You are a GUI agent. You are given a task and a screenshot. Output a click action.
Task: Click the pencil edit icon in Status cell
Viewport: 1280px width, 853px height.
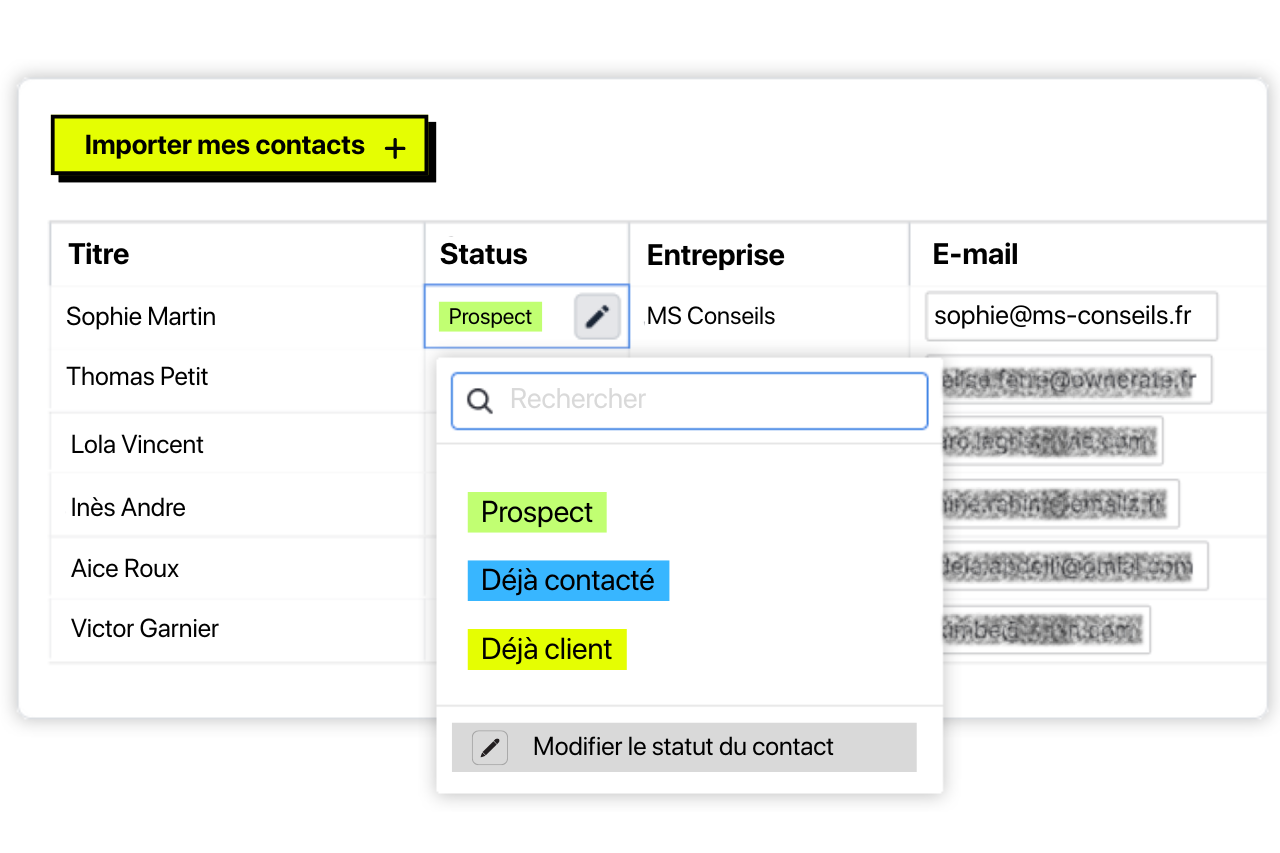pyautogui.click(x=597, y=317)
